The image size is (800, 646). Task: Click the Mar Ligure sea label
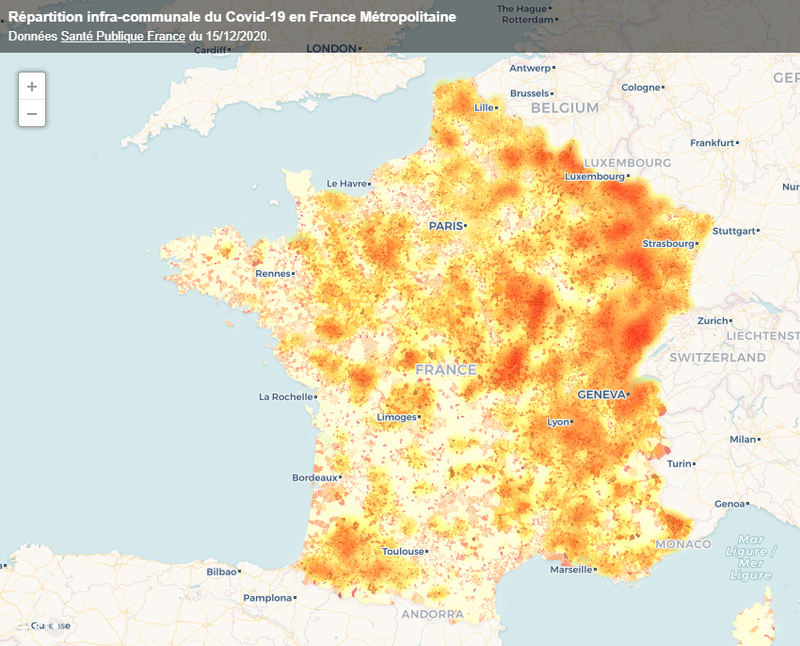(751, 557)
